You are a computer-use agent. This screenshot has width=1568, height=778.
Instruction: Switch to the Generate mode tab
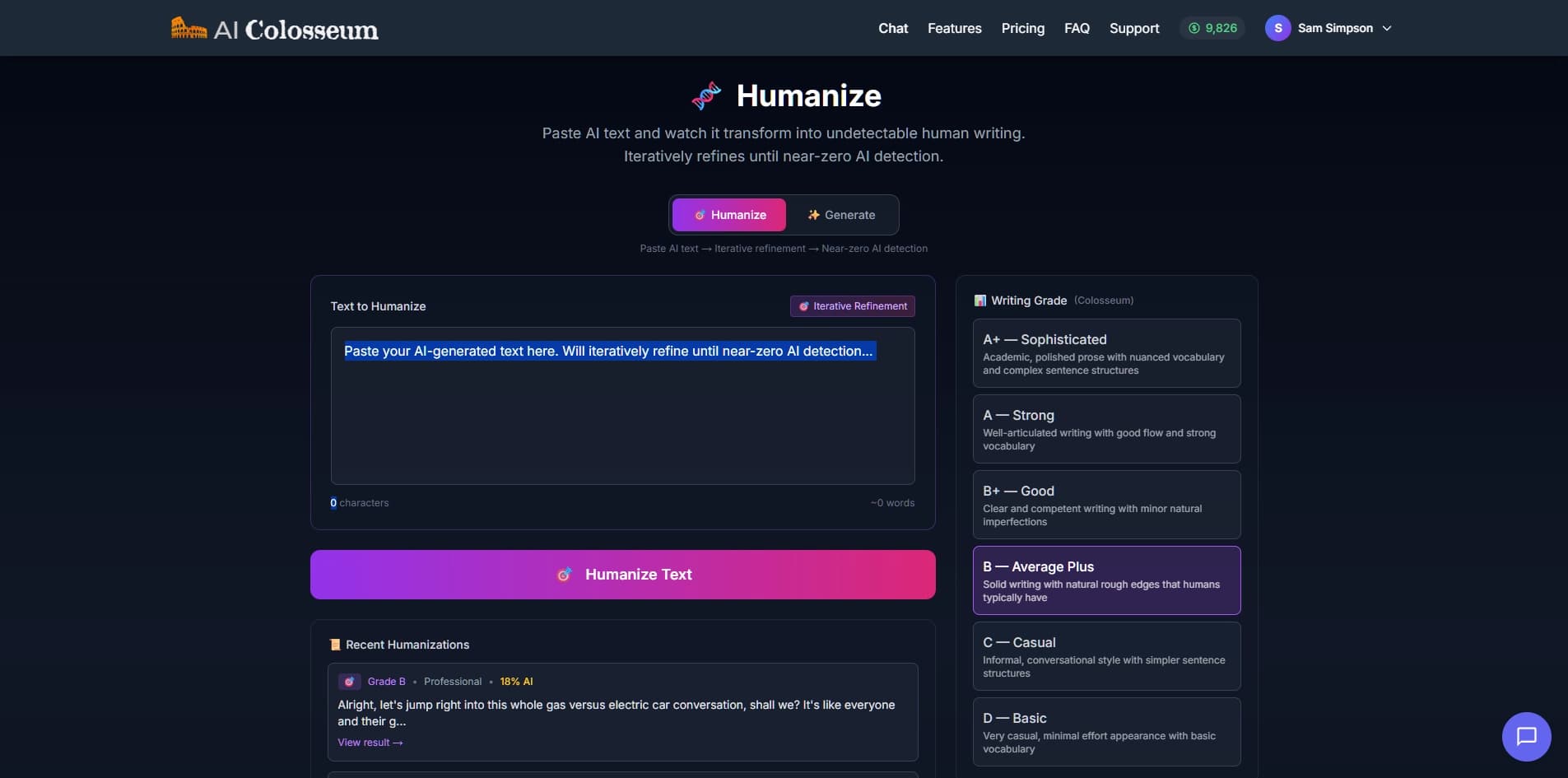[x=841, y=215]
